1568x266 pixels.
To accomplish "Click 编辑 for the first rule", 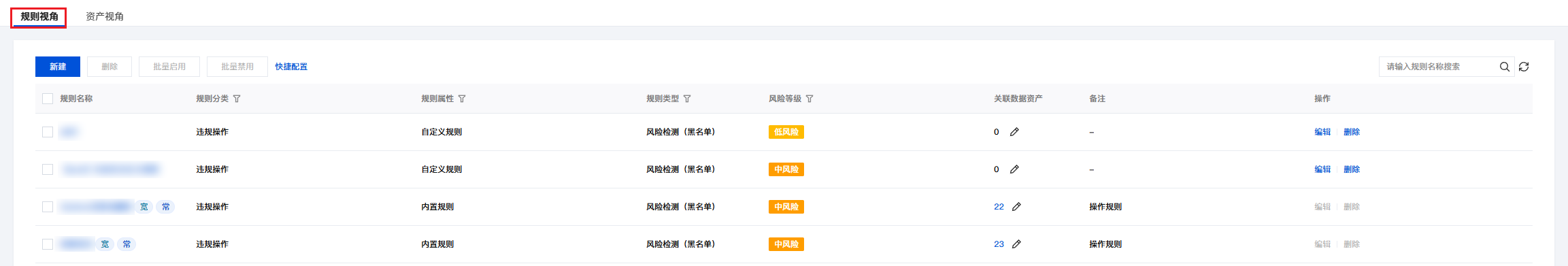I will coord(1322,132).
